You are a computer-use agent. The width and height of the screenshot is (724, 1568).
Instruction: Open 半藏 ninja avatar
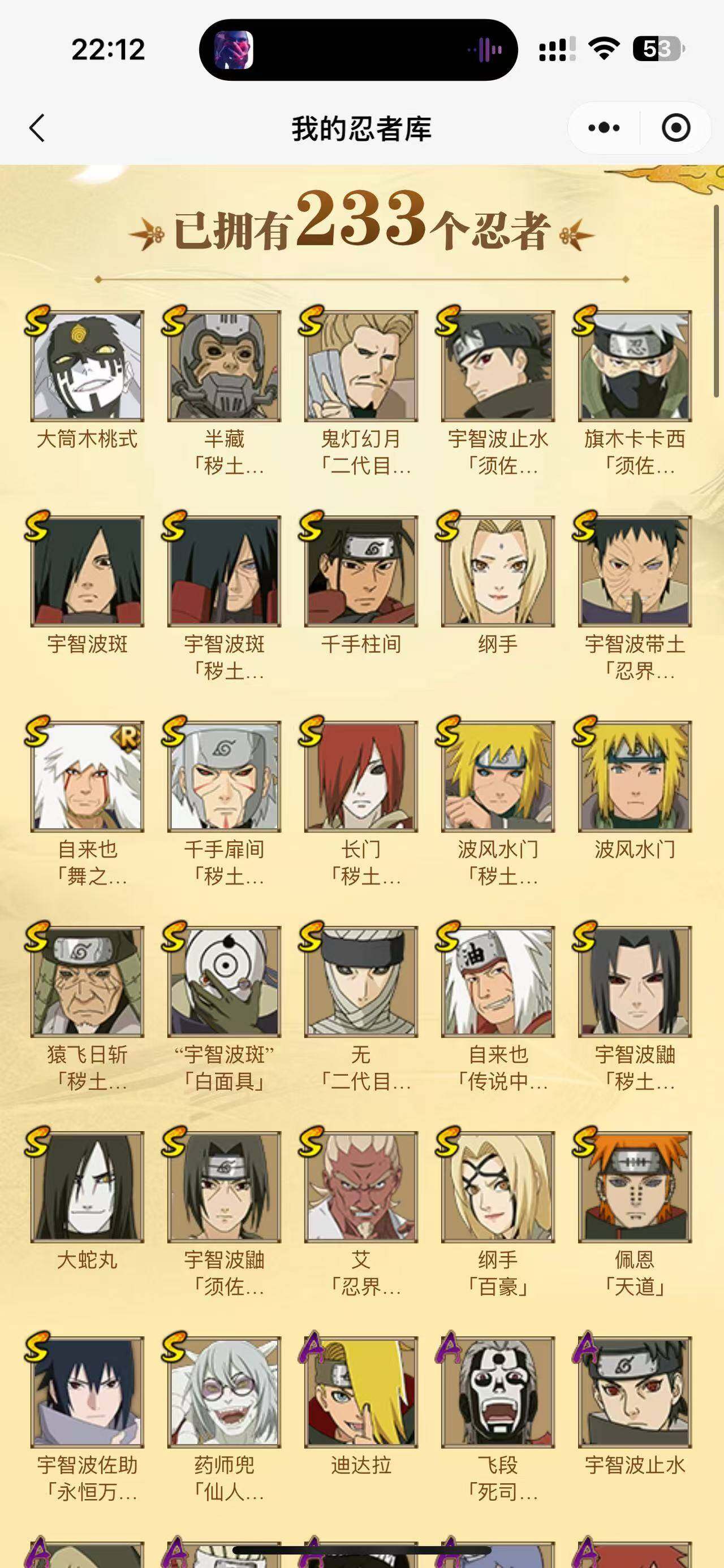point(224,366)
